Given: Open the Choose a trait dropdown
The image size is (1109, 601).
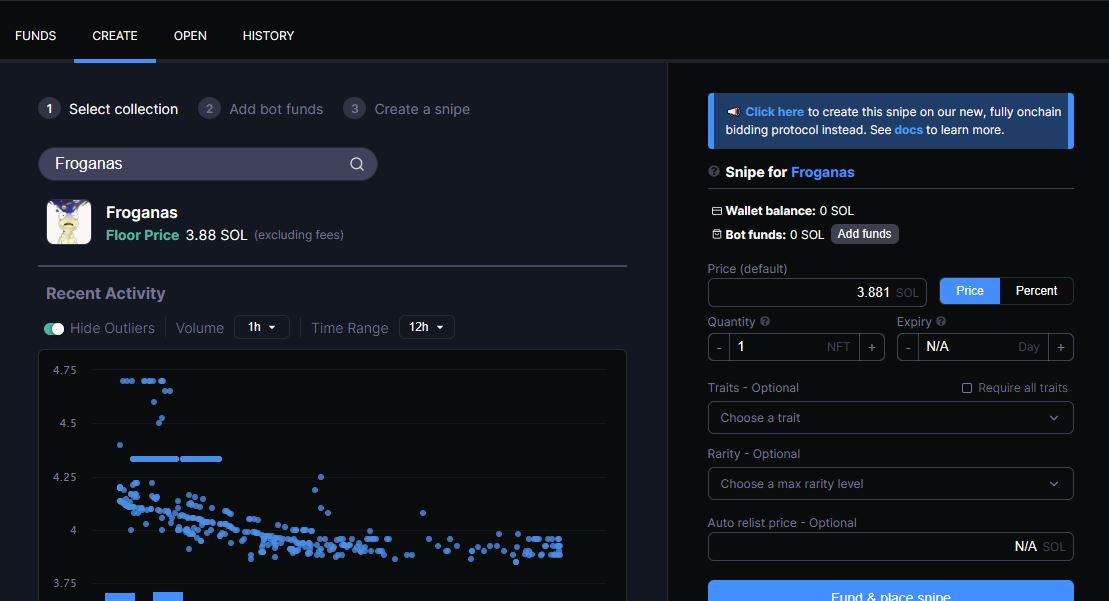Looking at the screenshot, I should 890,417.
